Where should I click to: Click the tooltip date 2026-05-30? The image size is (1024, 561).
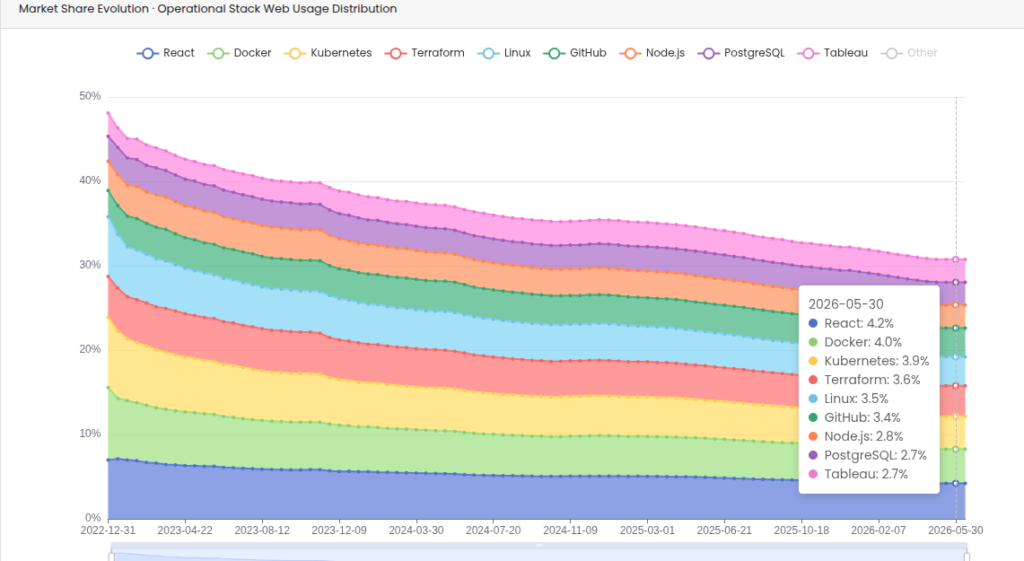846,304
